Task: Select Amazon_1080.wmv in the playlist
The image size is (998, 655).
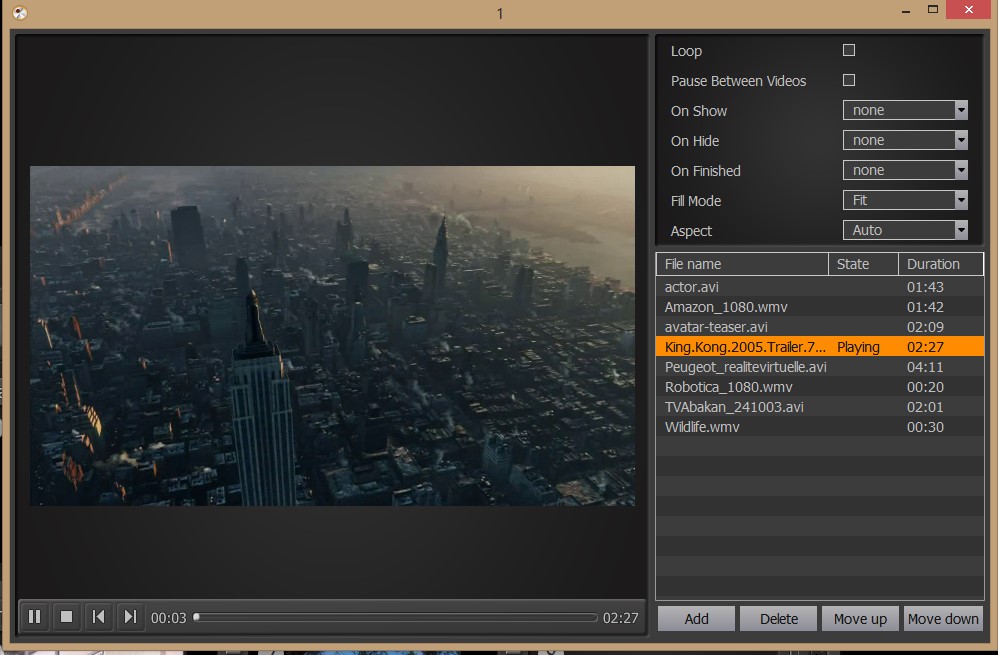Action: coord(820,307)
